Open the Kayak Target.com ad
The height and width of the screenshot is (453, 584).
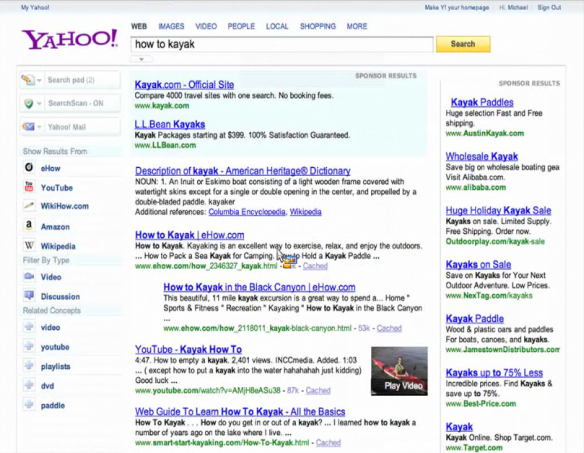pos(459,427)
